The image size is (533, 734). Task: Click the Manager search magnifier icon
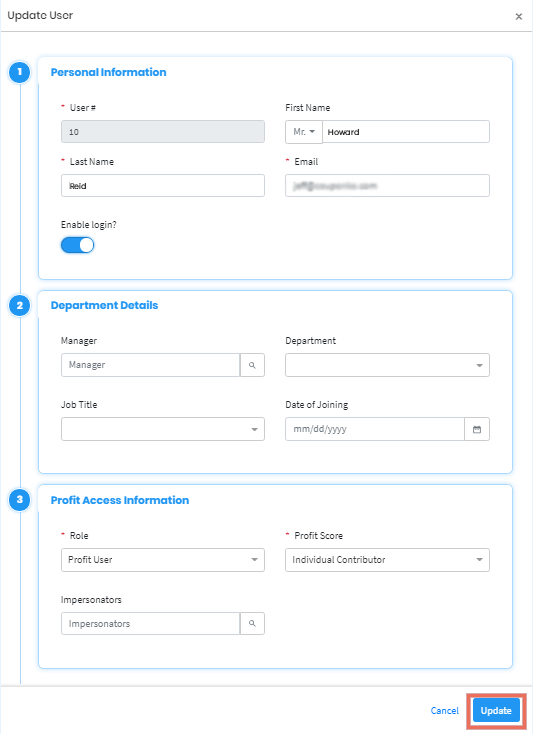[252, 365]
